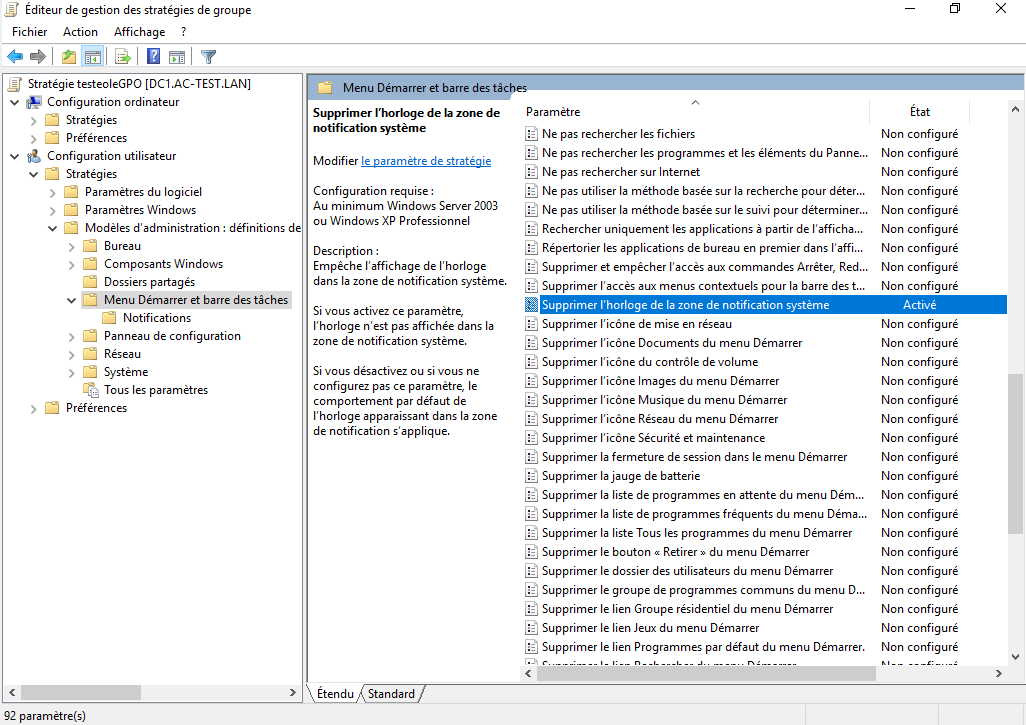This screenshot has height=725, width=1026.
Task: Expand the Réseau tree node
Action: click(x=72, y=354)
